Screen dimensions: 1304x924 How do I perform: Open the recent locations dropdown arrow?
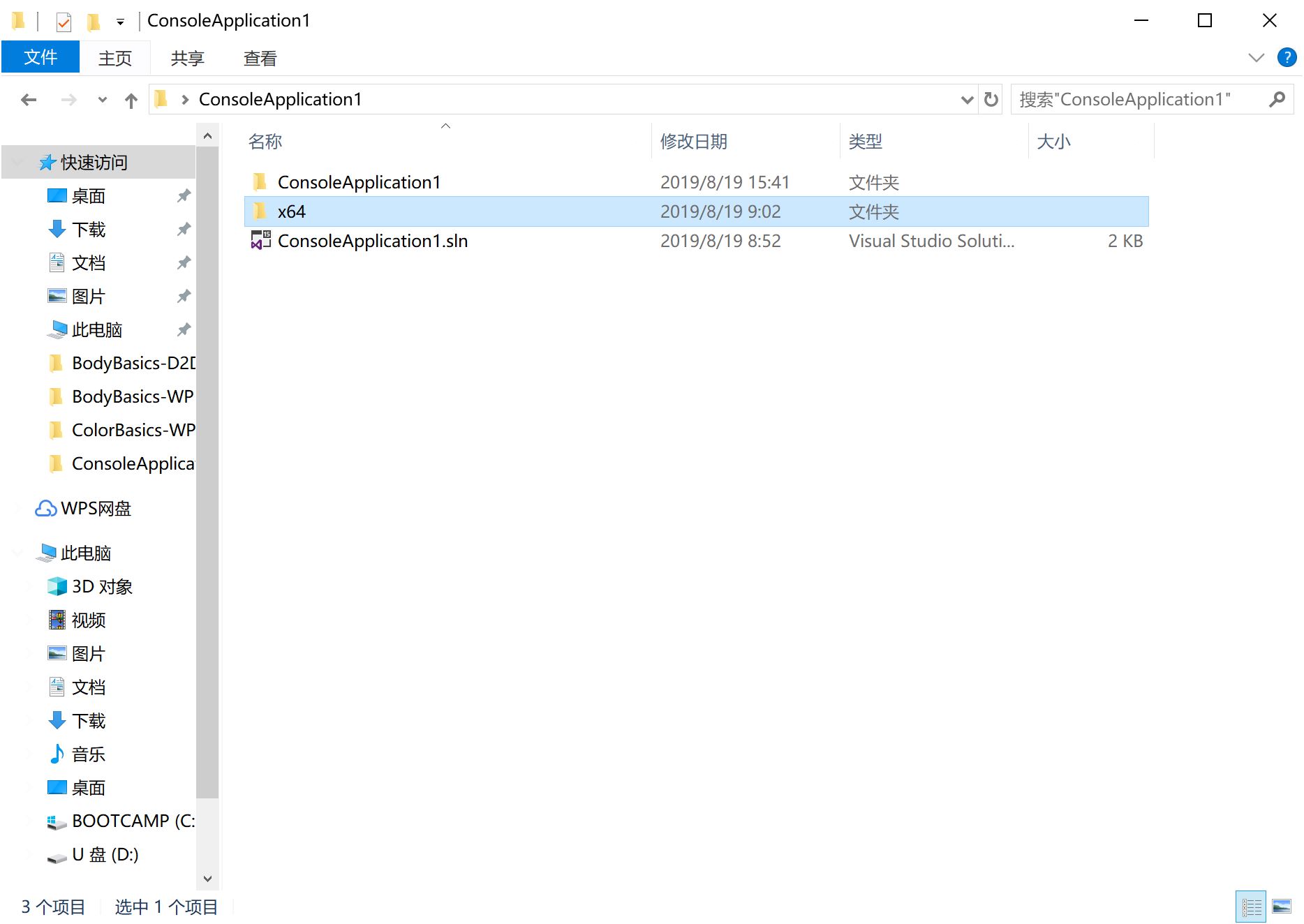coord(103,100)
